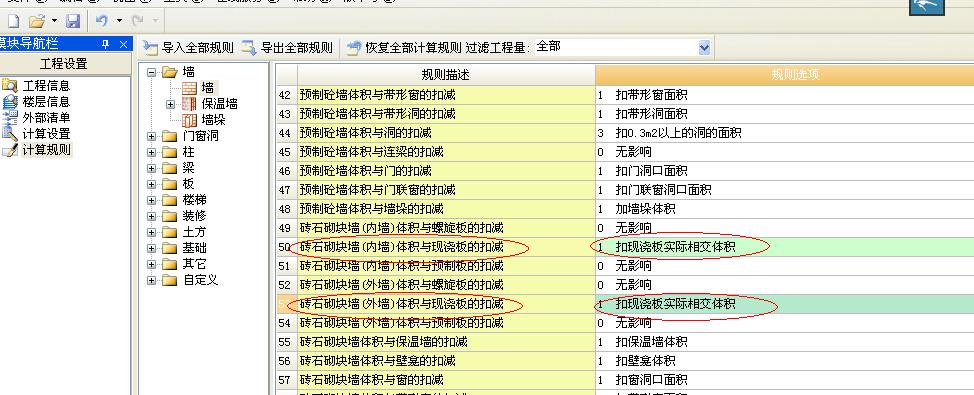
Task: Click the 导入全部规则 import button
Action: click(189, 47)
